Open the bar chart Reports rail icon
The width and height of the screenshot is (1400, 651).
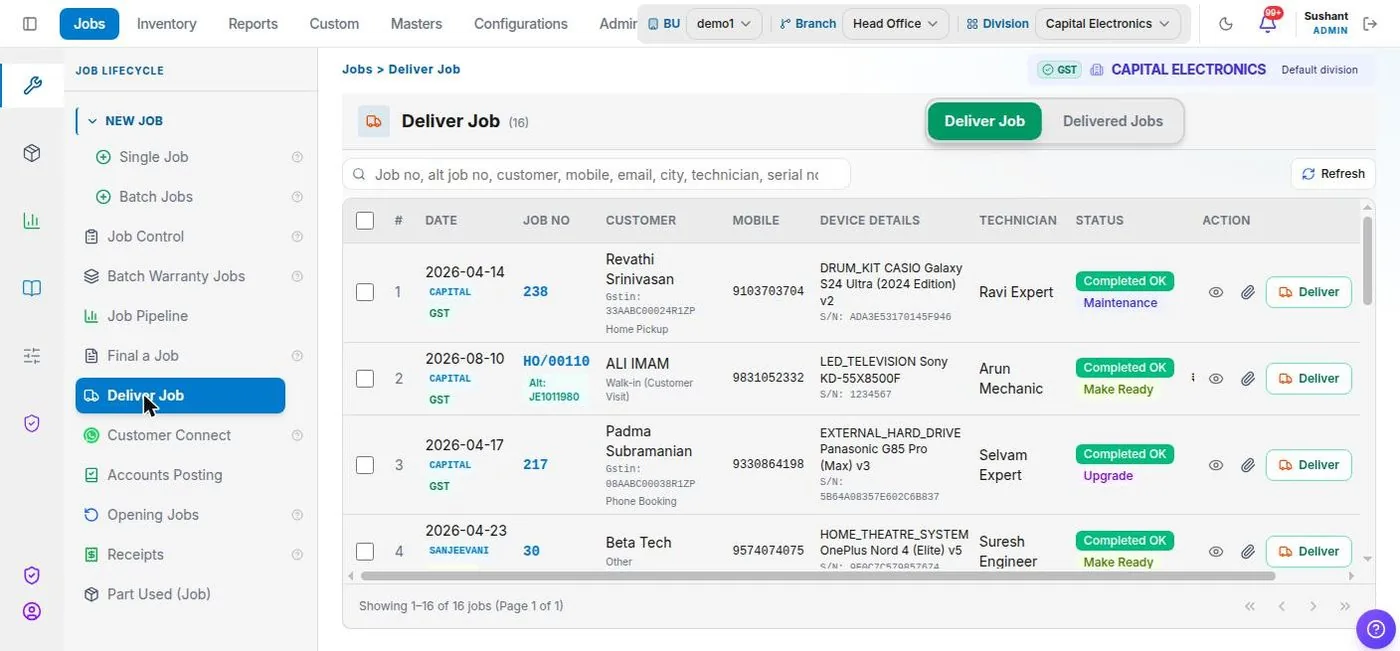[32, 221]
